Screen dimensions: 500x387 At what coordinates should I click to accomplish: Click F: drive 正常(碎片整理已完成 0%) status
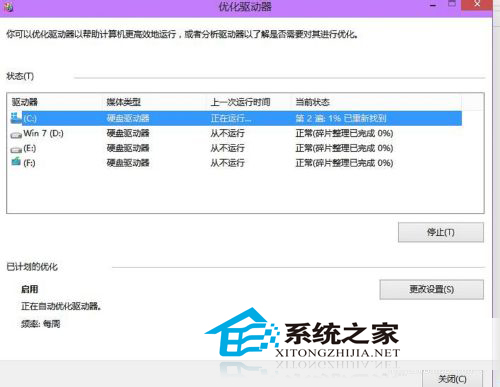pos(344,163)
